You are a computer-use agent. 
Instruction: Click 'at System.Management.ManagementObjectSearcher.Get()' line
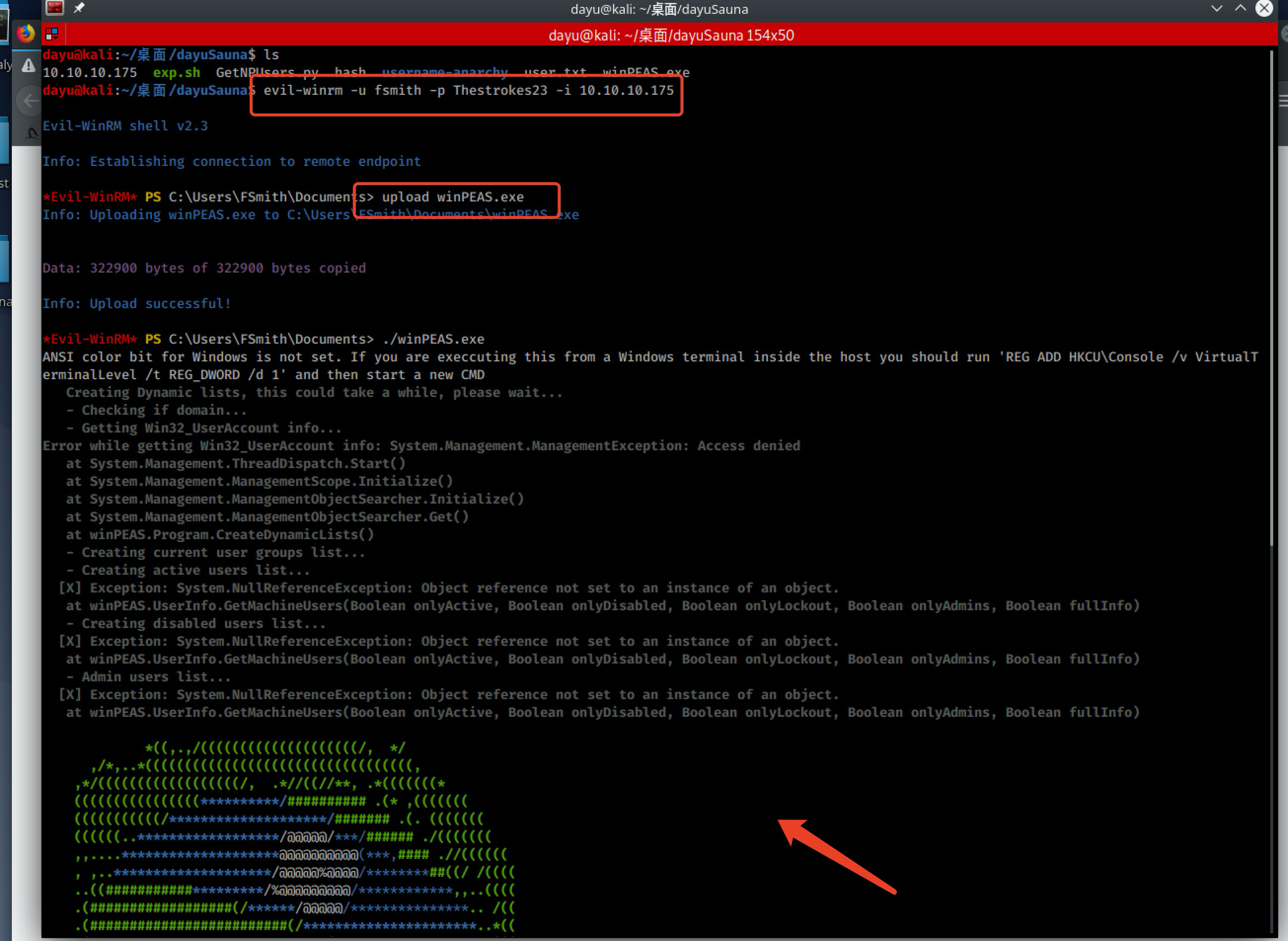coord(267,516)
